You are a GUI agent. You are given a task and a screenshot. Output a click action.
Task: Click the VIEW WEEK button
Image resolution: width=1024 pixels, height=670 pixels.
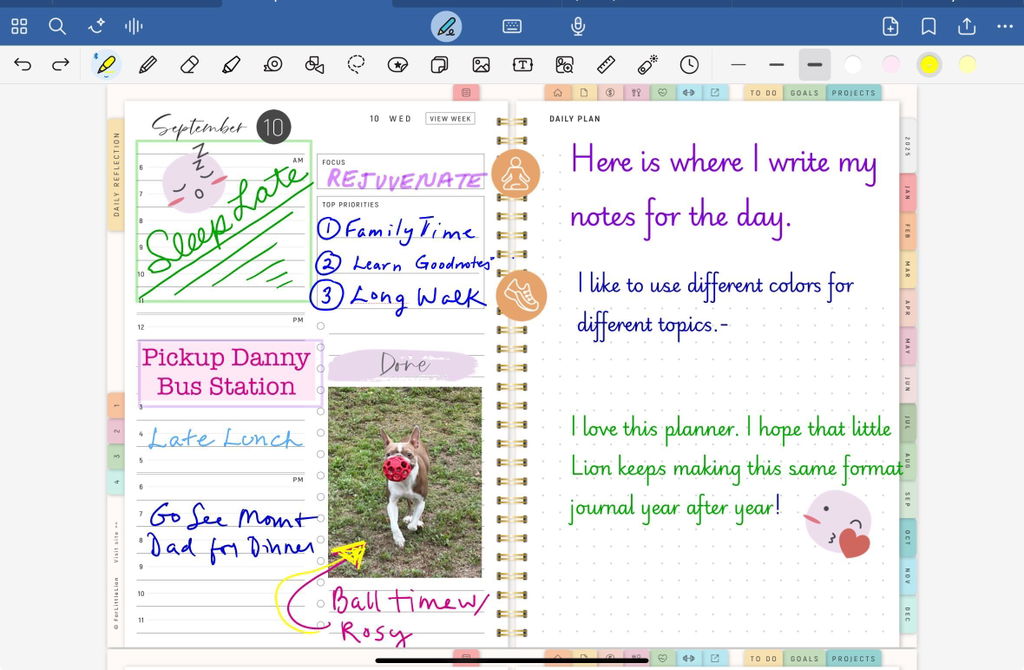click(x=450, y=119)
